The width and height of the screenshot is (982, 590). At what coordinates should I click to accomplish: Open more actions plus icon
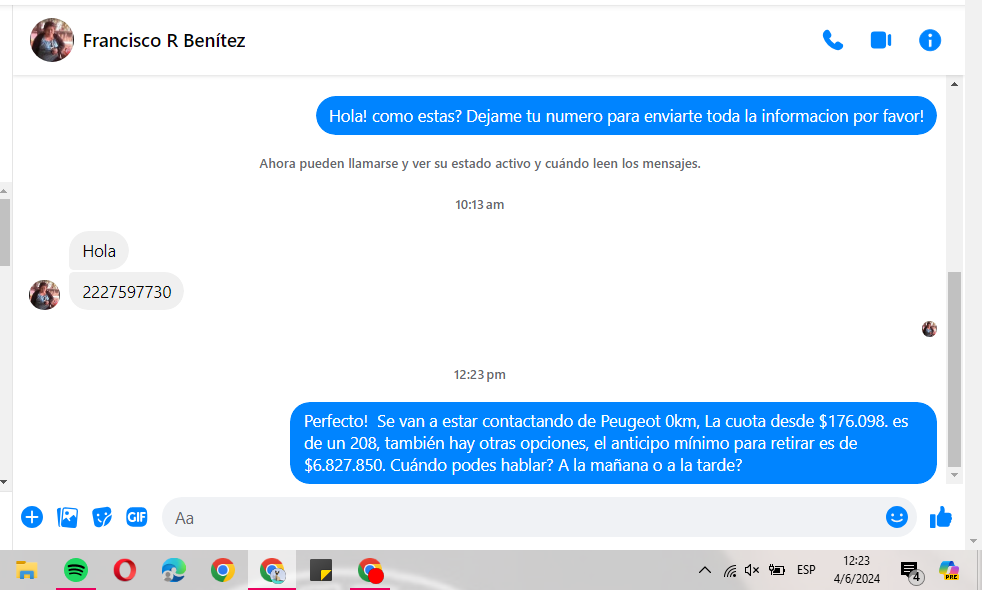click(32, 517)
